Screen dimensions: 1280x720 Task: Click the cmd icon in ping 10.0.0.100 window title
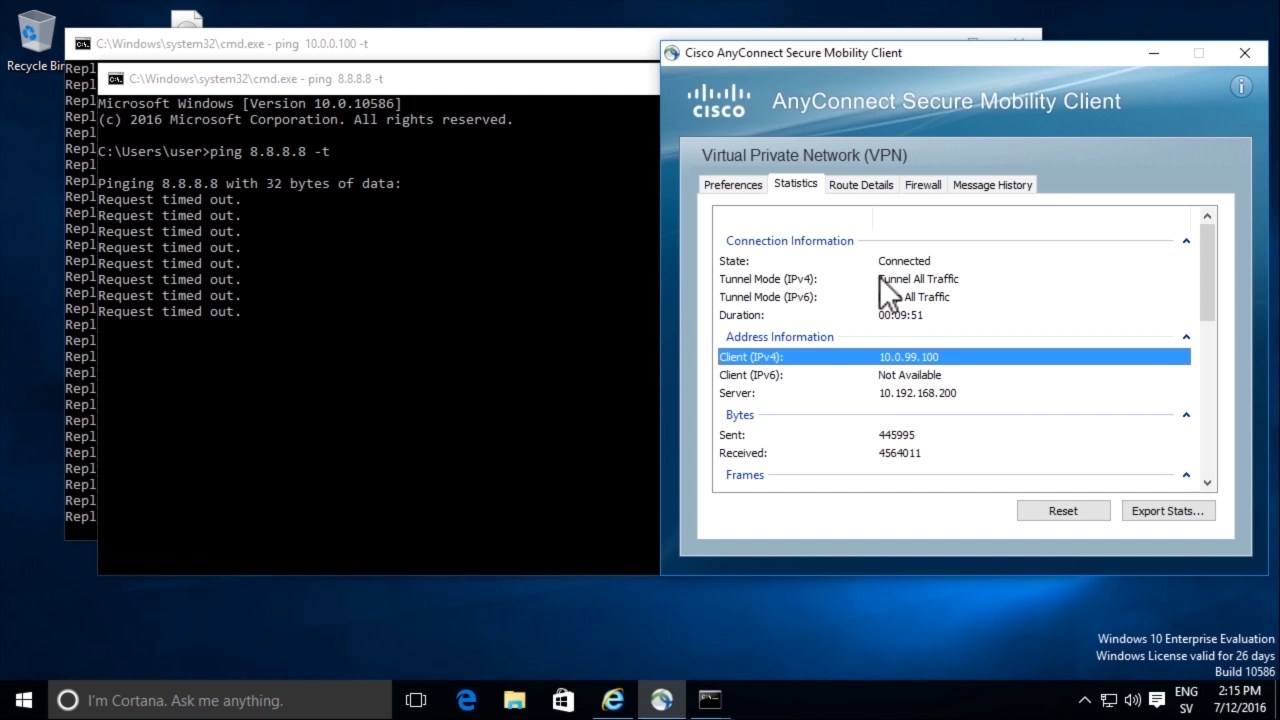(x=83, y=44)
